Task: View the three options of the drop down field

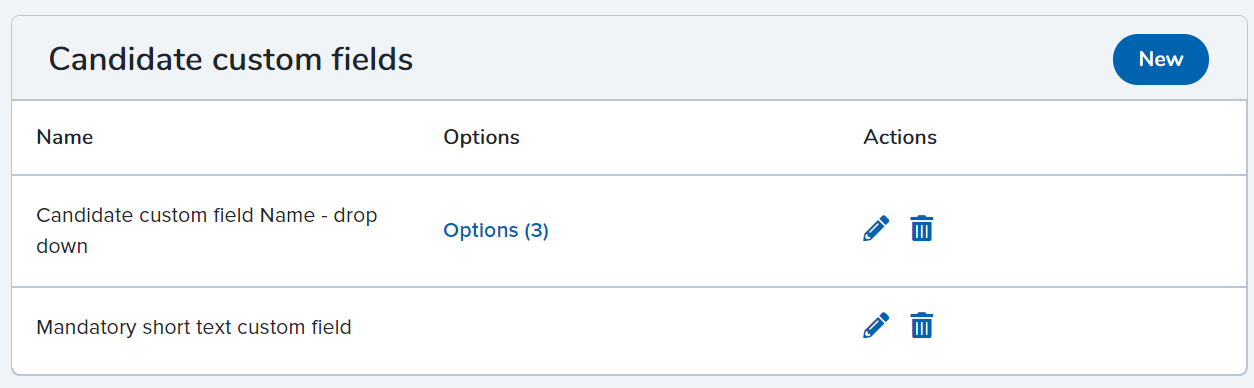Action: tap(496, 230)
